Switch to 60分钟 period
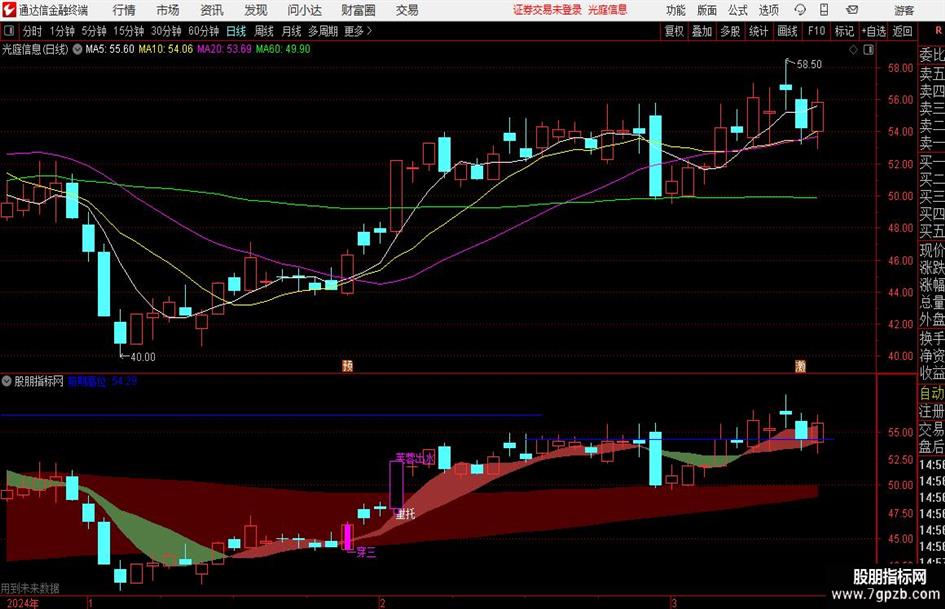 pos(204,31)
